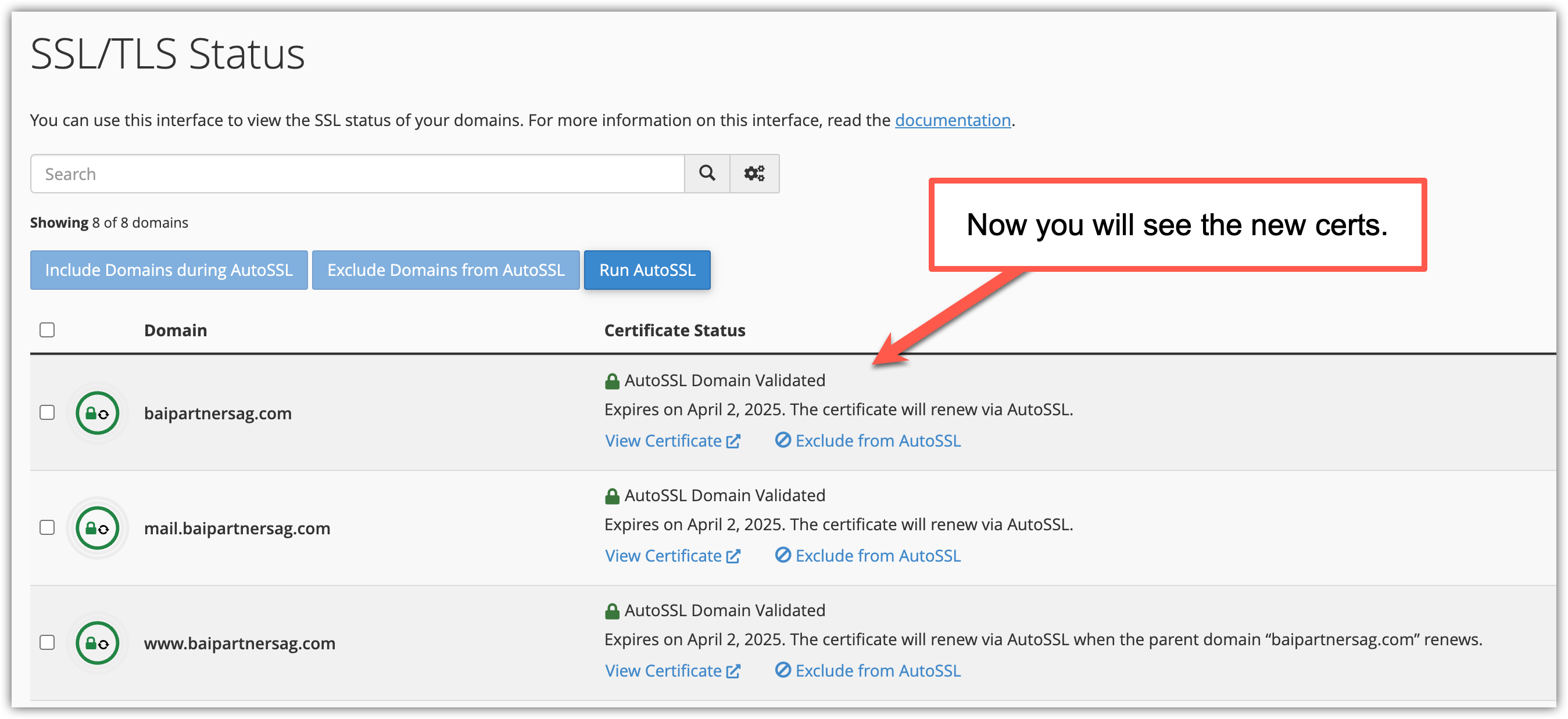Exclude mail.baipartnersag.com from AutoSSL
Screen dimensions: 1568x719
(867, 555)
